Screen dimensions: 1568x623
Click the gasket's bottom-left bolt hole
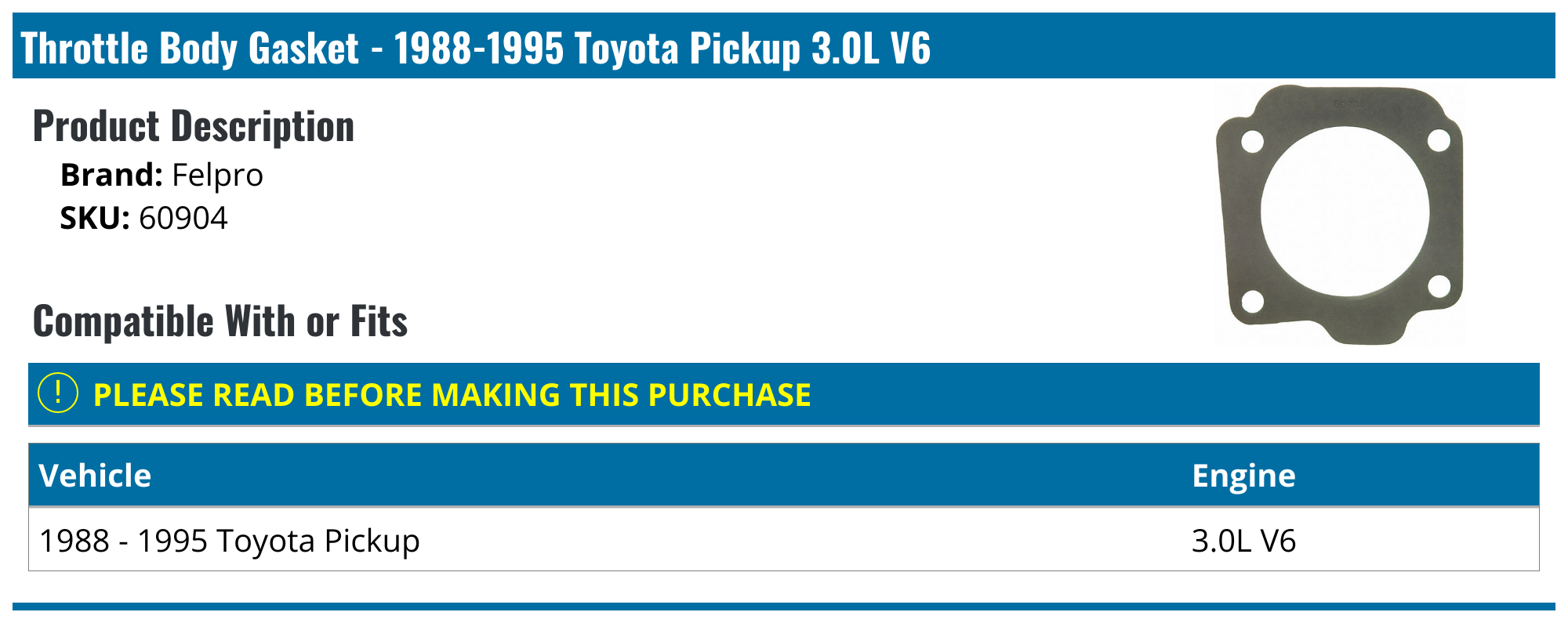(x=1253, y=300)
